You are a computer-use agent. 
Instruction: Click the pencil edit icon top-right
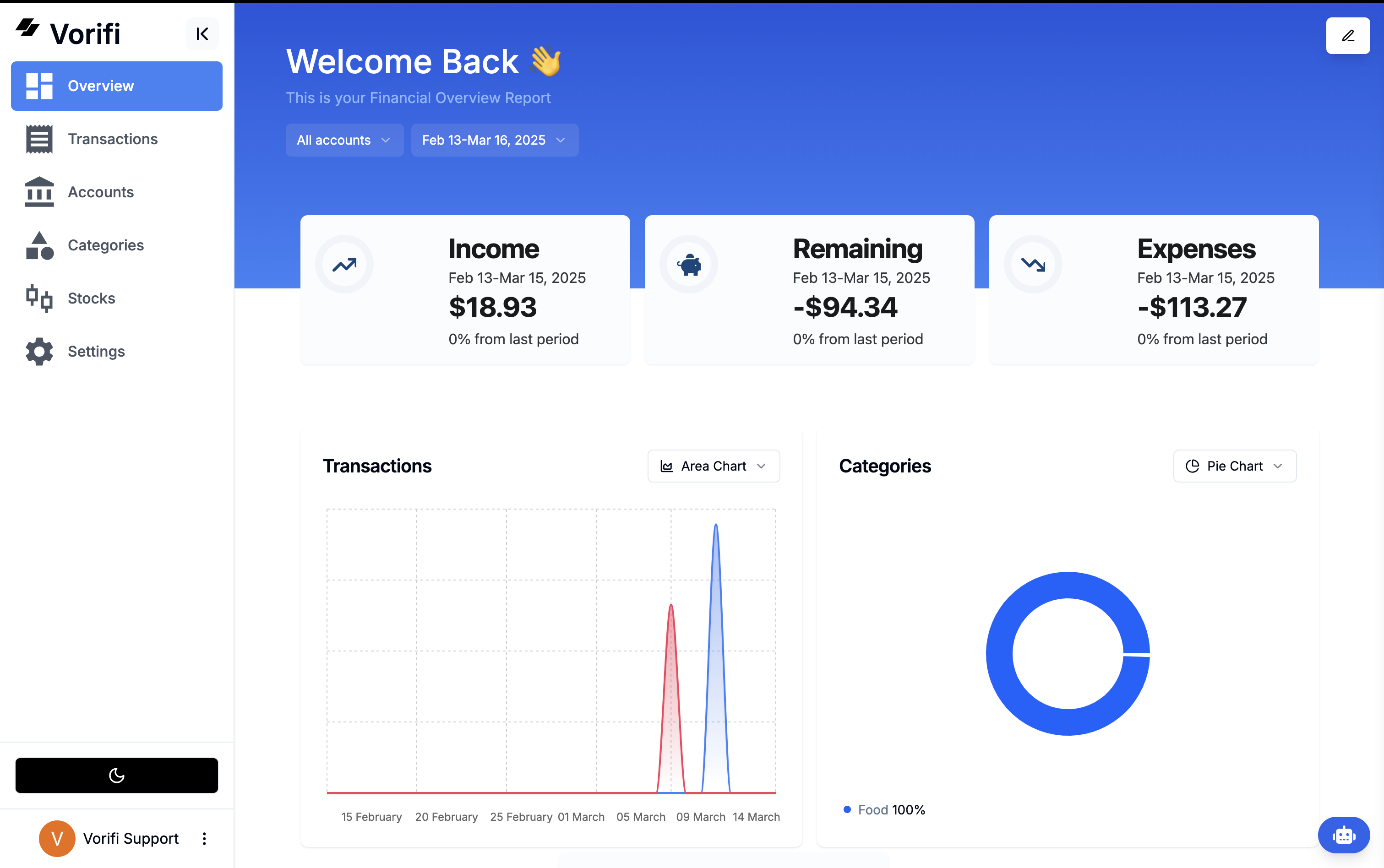coord(1347,36)
